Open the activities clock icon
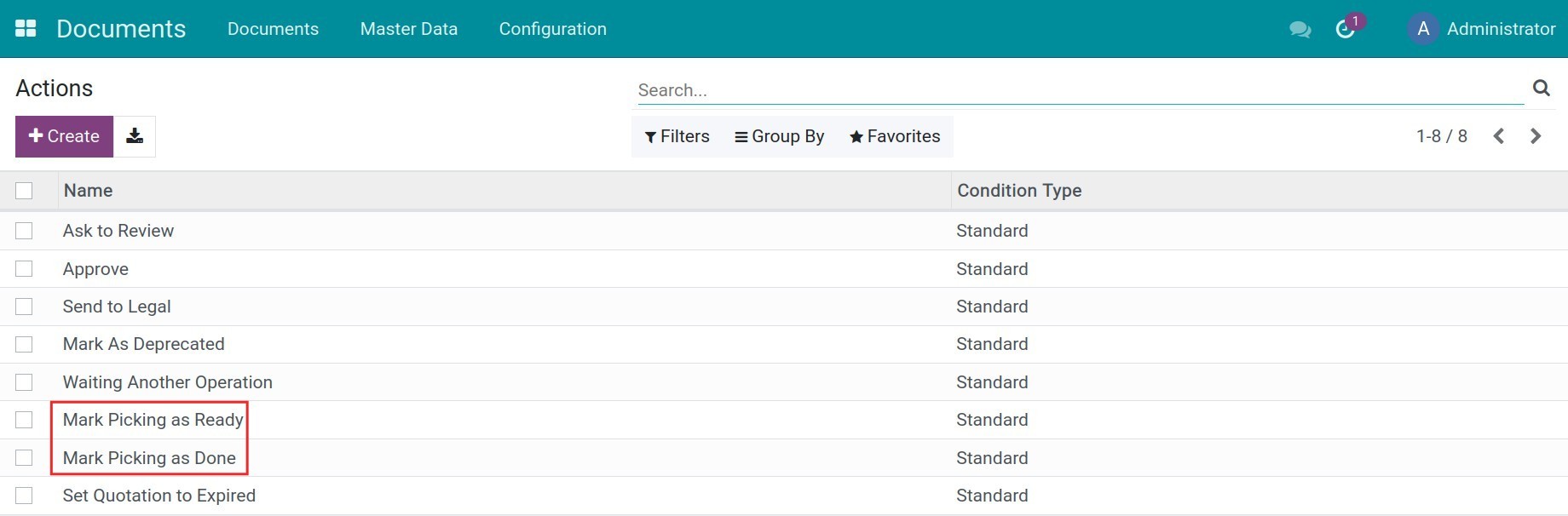This screenshot has width=1568, height=516. click(1345, 30)
